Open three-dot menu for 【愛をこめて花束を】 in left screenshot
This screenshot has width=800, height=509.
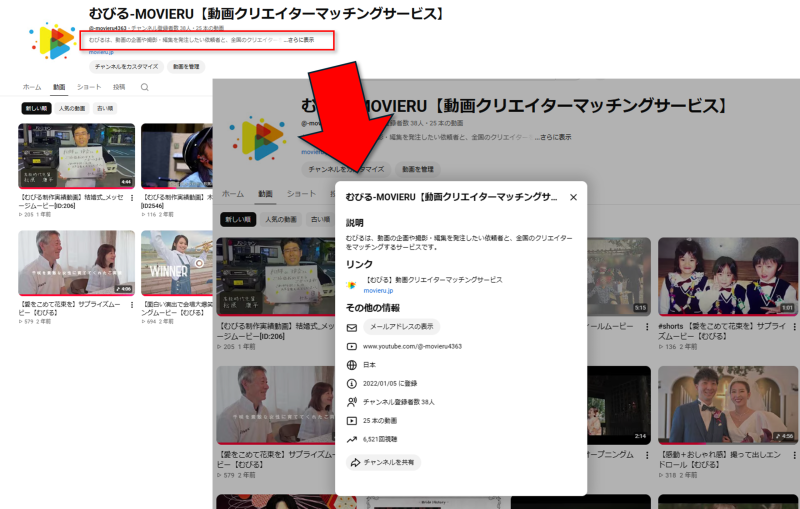click(x=132, y=305)
